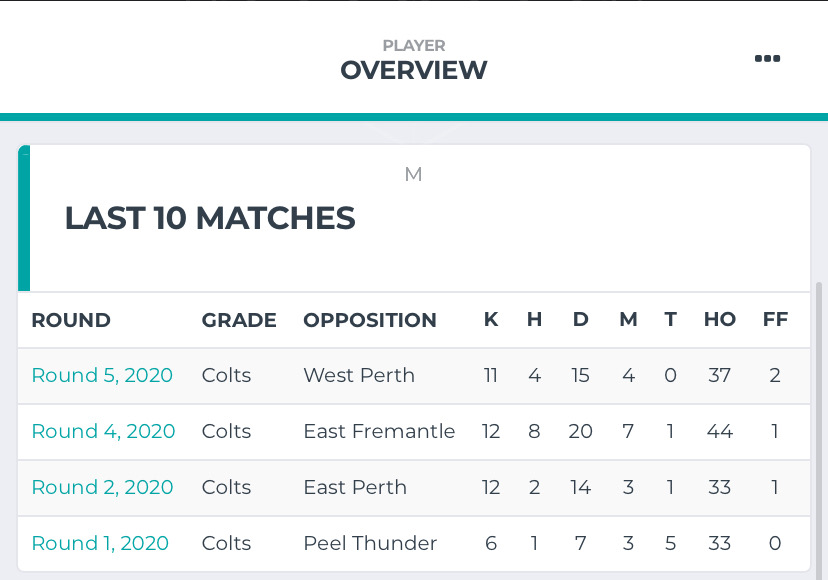The width and height of the screenshot is (828, 580).
Task: Click the D disposals column header
Action: [580, 320]
